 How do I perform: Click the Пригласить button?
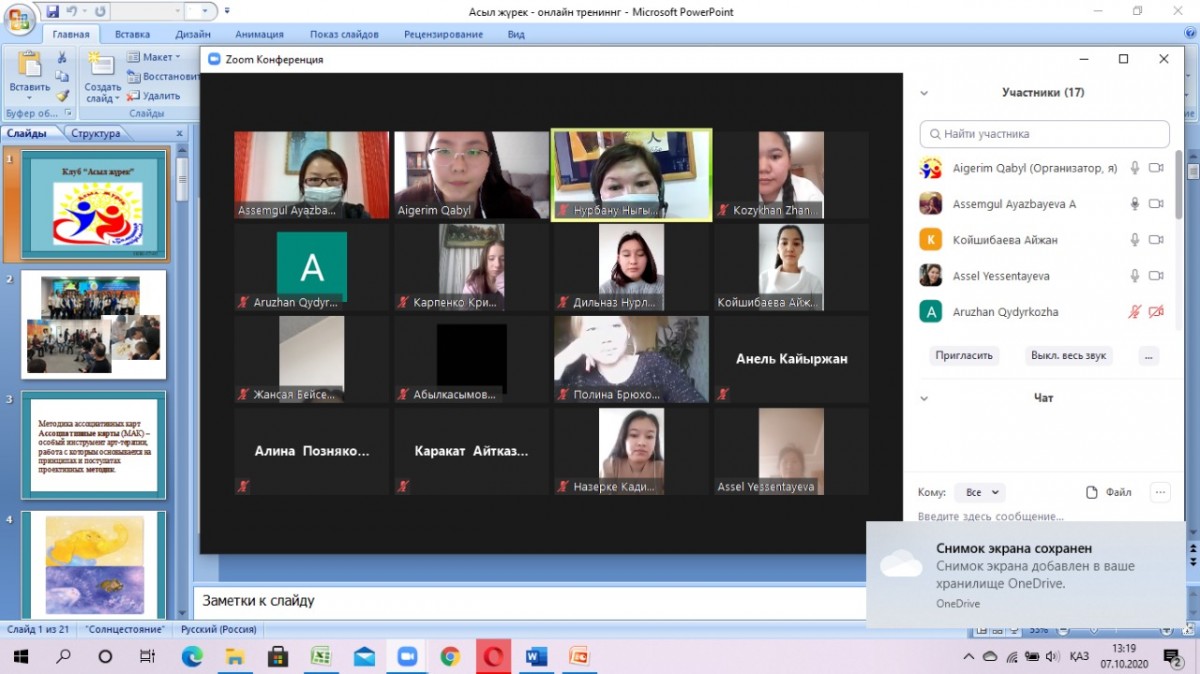tap(963, 355)
